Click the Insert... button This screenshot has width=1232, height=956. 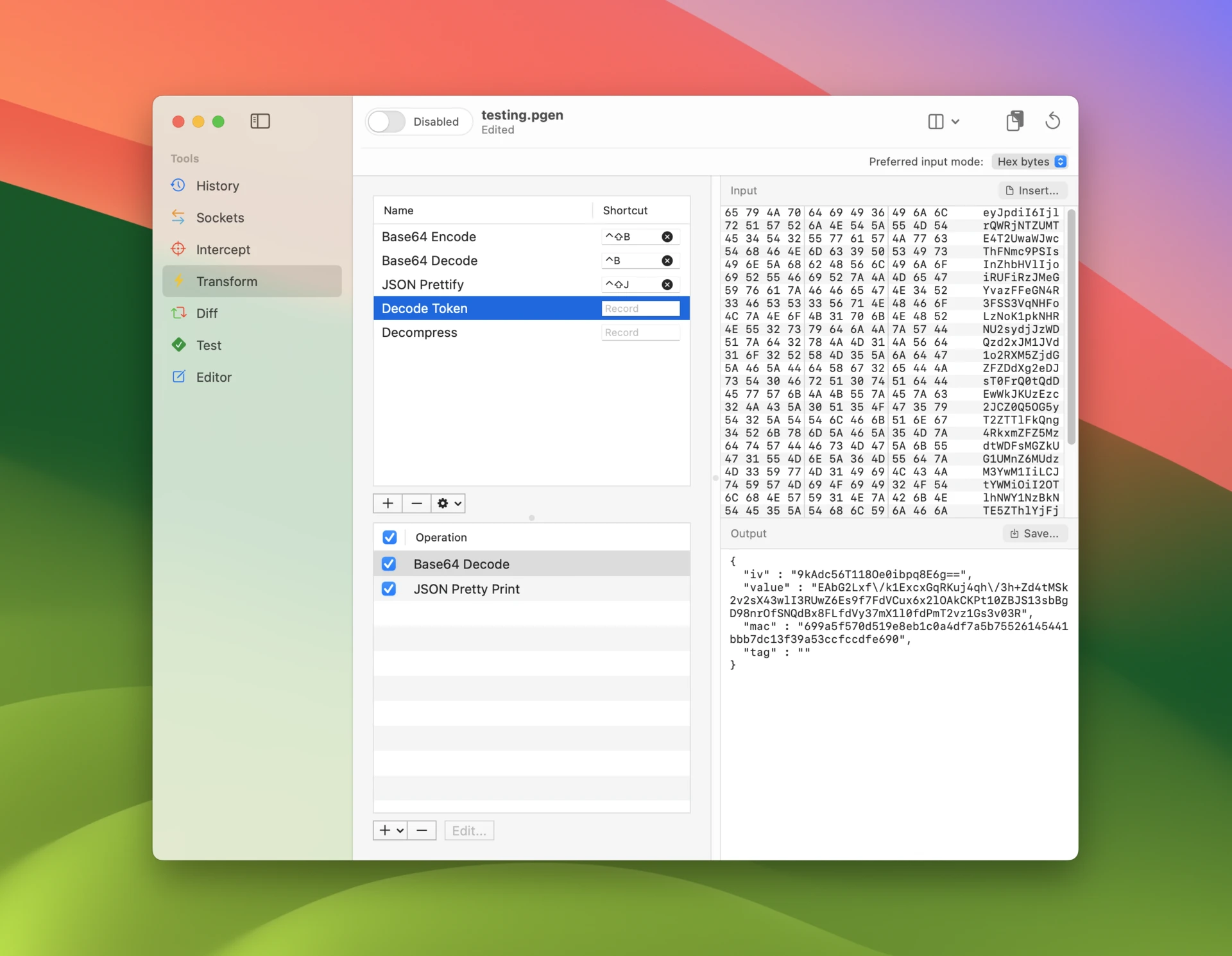click(1032, 191)
